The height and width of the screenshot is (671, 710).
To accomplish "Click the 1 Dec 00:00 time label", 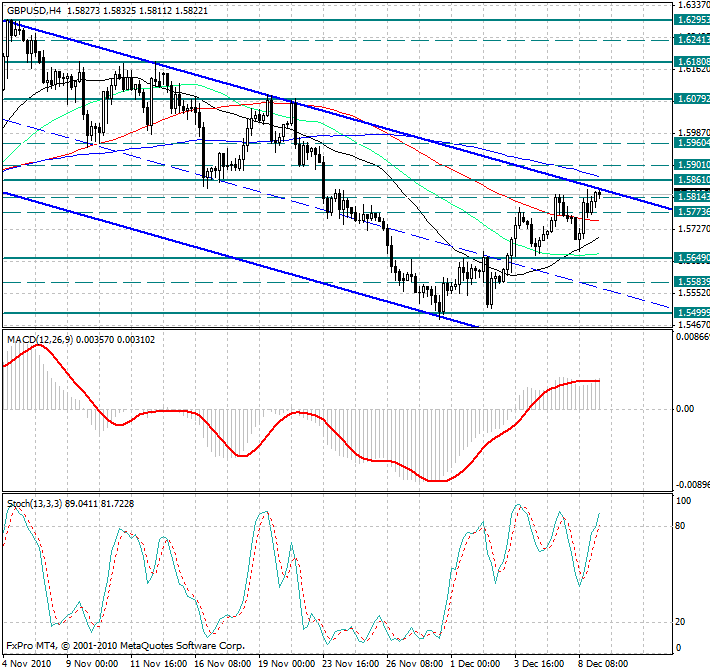I will pyautogui.click(x=475, y=664).
